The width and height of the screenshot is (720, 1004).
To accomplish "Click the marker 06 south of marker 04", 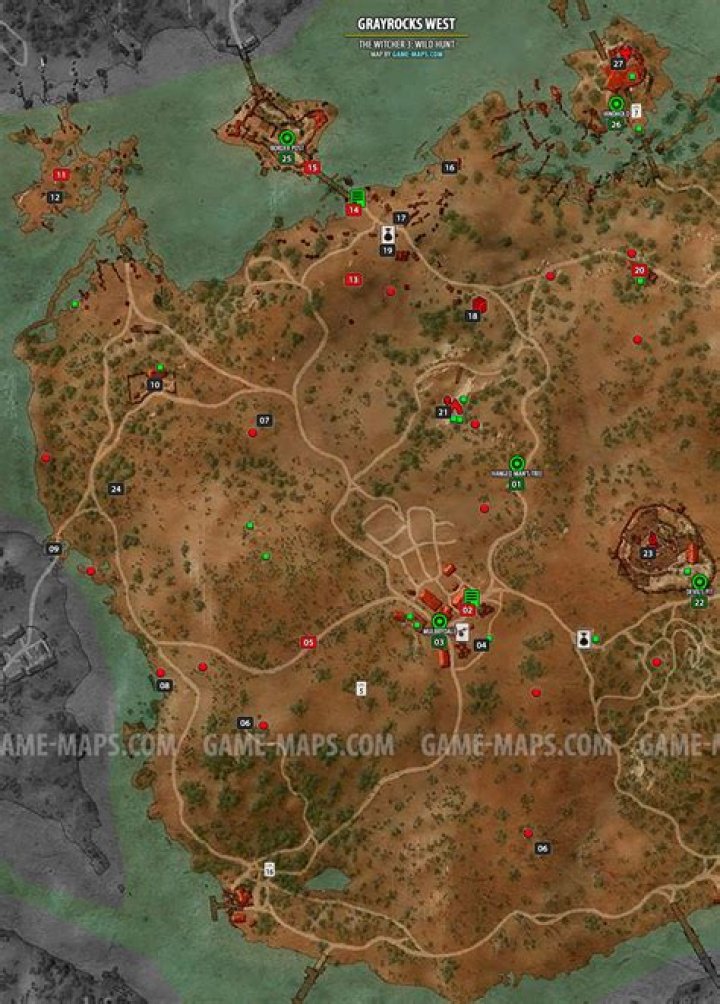I will point(543,848).
